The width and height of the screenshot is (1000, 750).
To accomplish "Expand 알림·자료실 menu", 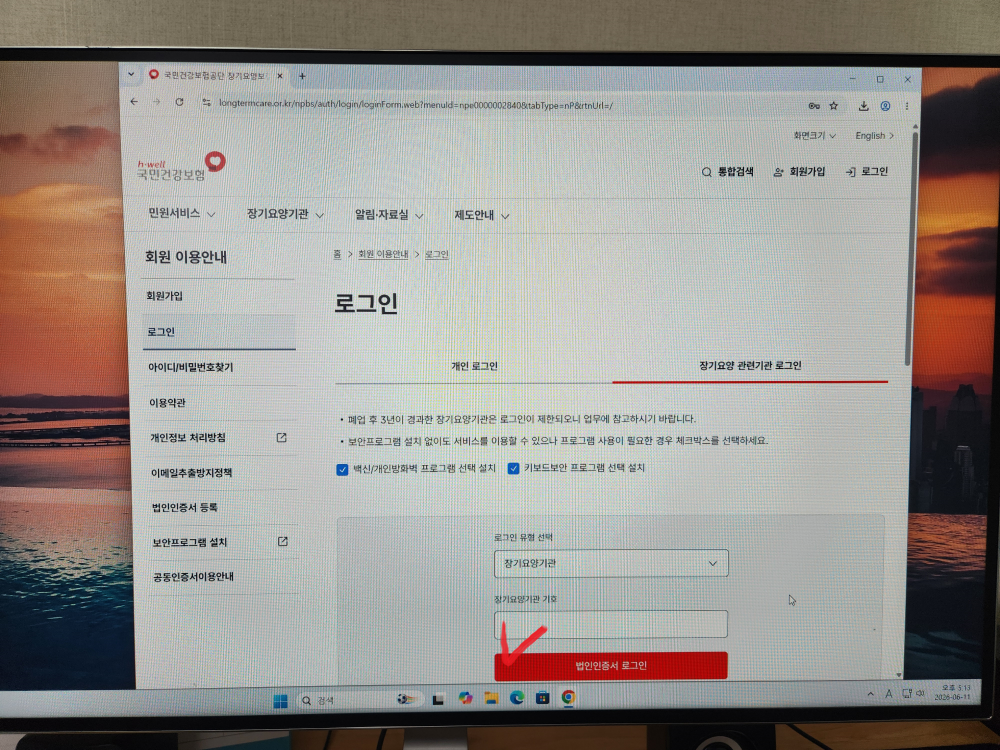I will 389,215.
